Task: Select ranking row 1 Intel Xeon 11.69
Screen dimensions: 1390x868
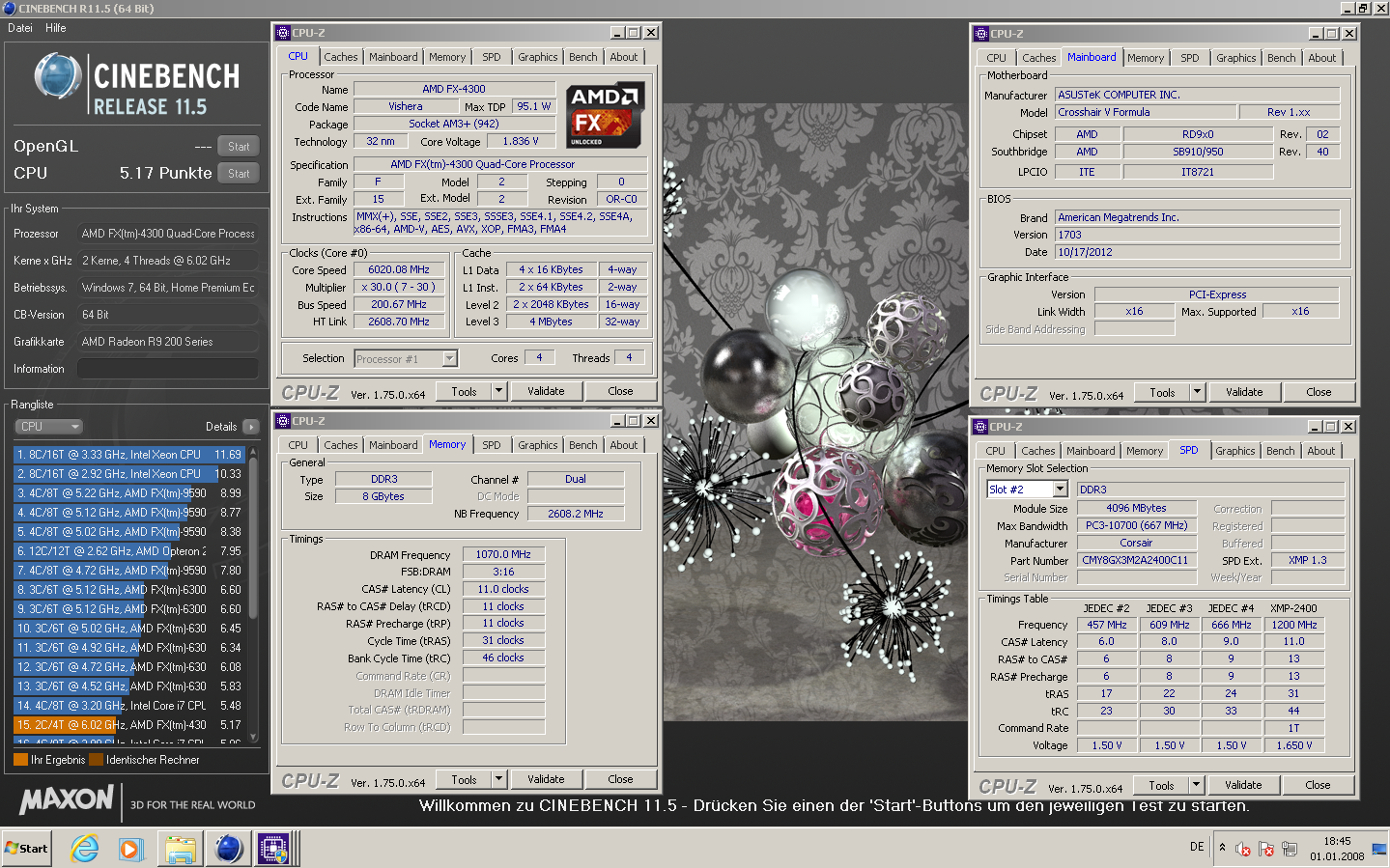Action: coord(128,455)
